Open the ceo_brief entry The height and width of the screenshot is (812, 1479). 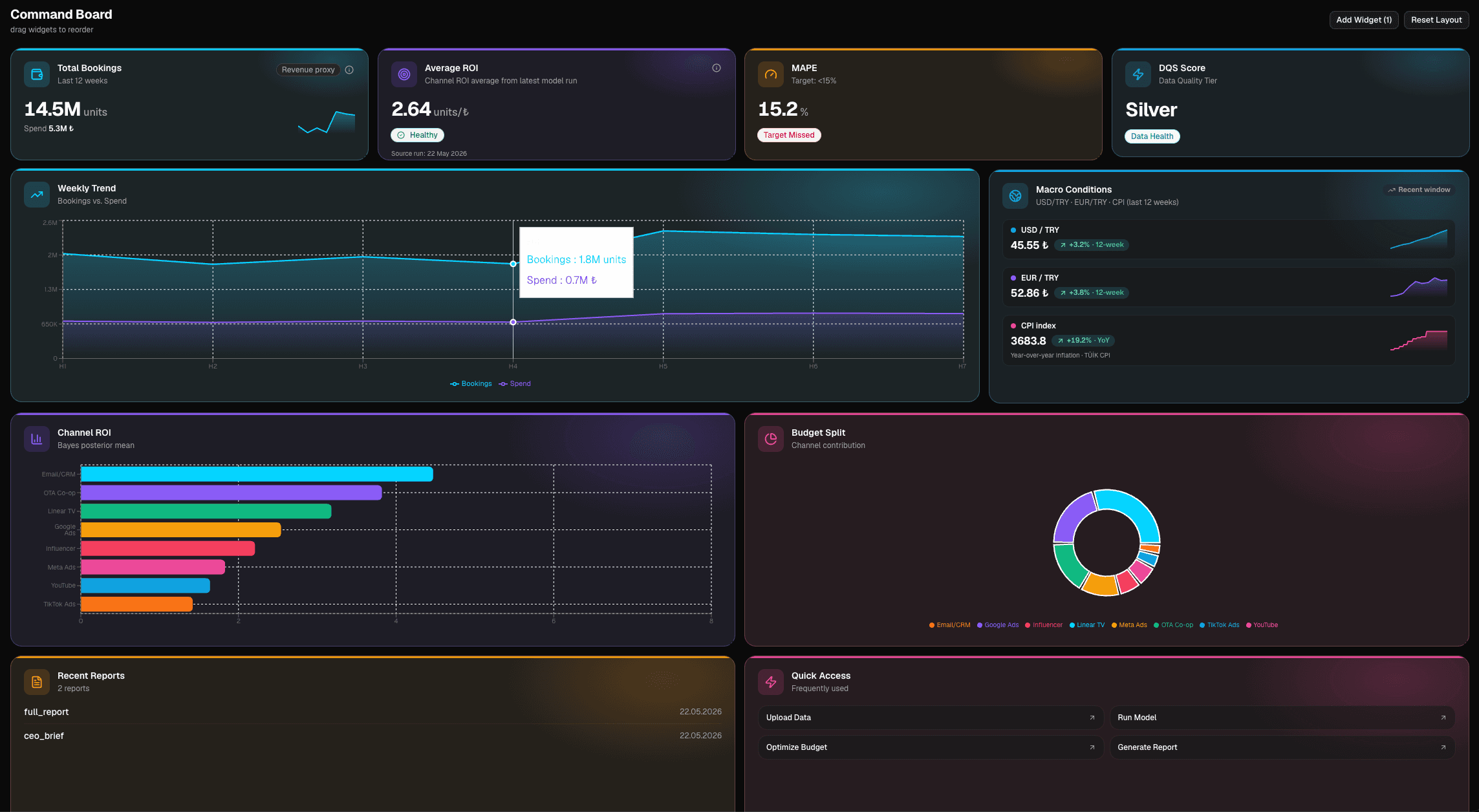[x=372, y=736]
